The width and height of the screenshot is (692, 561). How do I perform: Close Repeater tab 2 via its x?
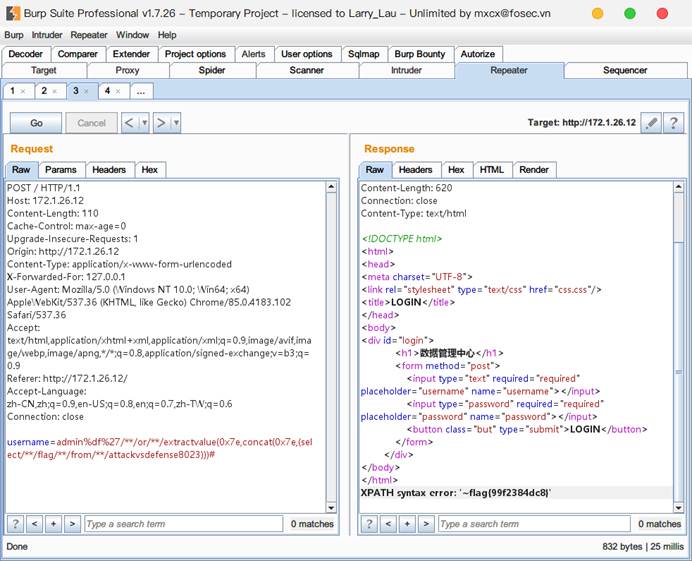coord(55,91)
